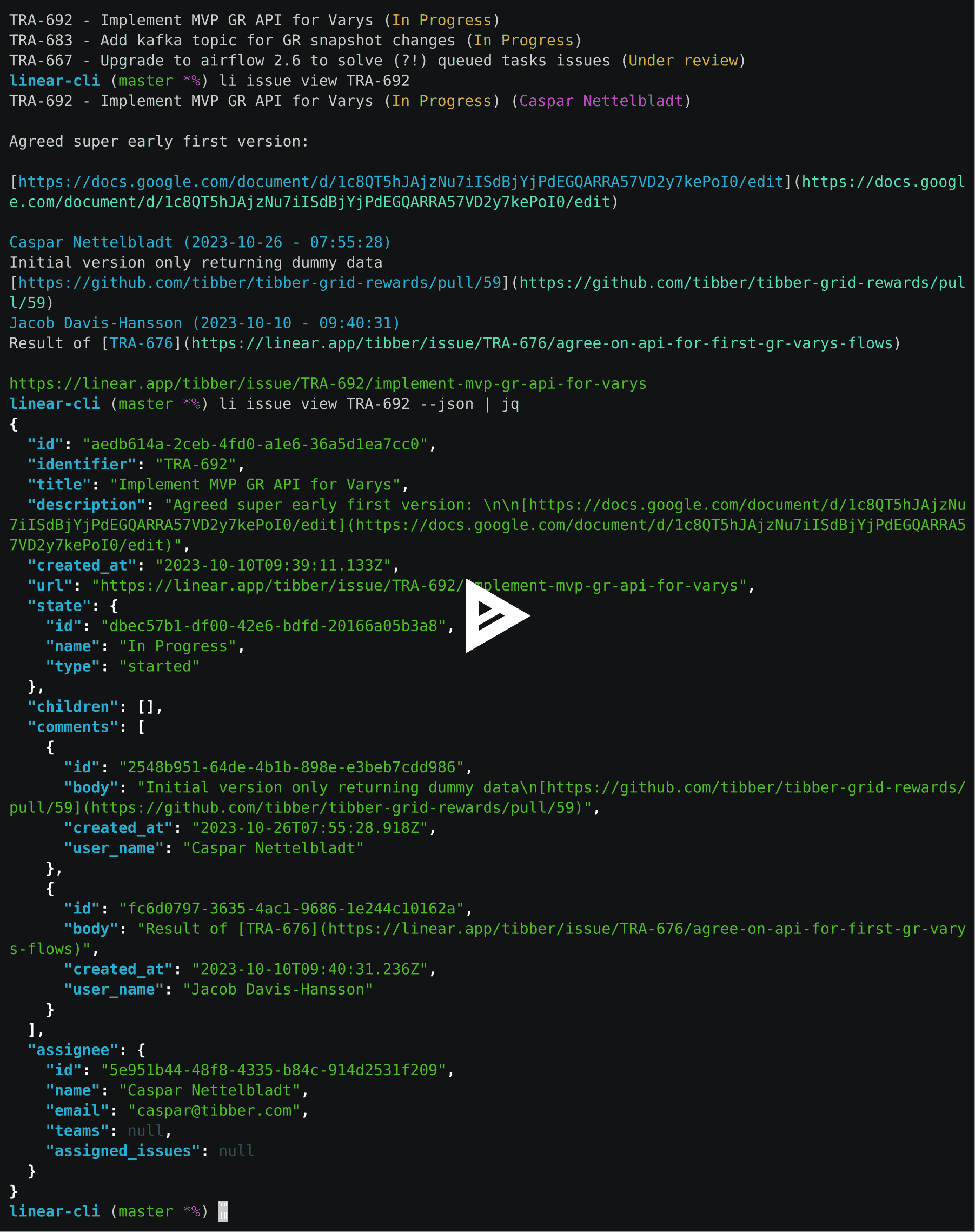Click the "identifier" JSON key
The height and width of the screenshot is (1232, 975).
pos(82,464)
